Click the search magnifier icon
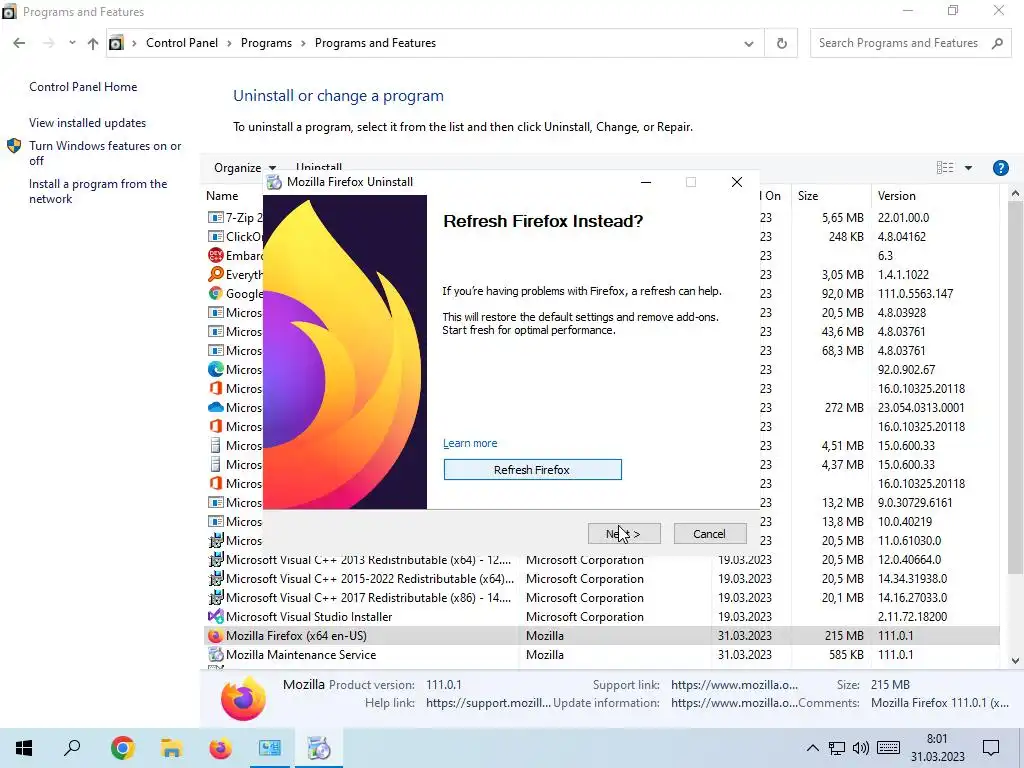The width and height of the screenshot is (1024, 768). coord(997,43)
